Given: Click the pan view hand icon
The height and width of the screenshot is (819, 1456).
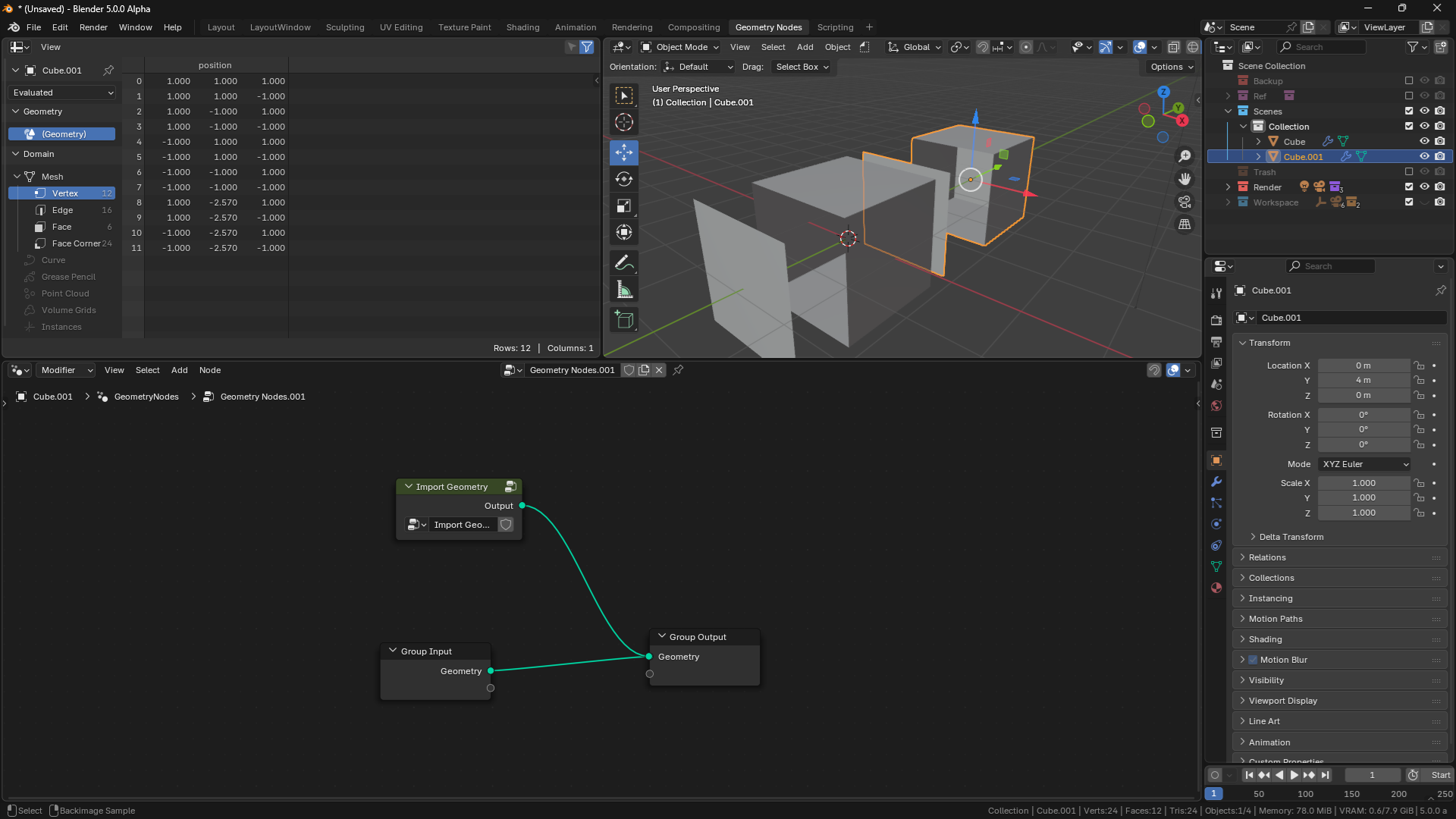Looking at the screenshot, I should [1185, 179].
